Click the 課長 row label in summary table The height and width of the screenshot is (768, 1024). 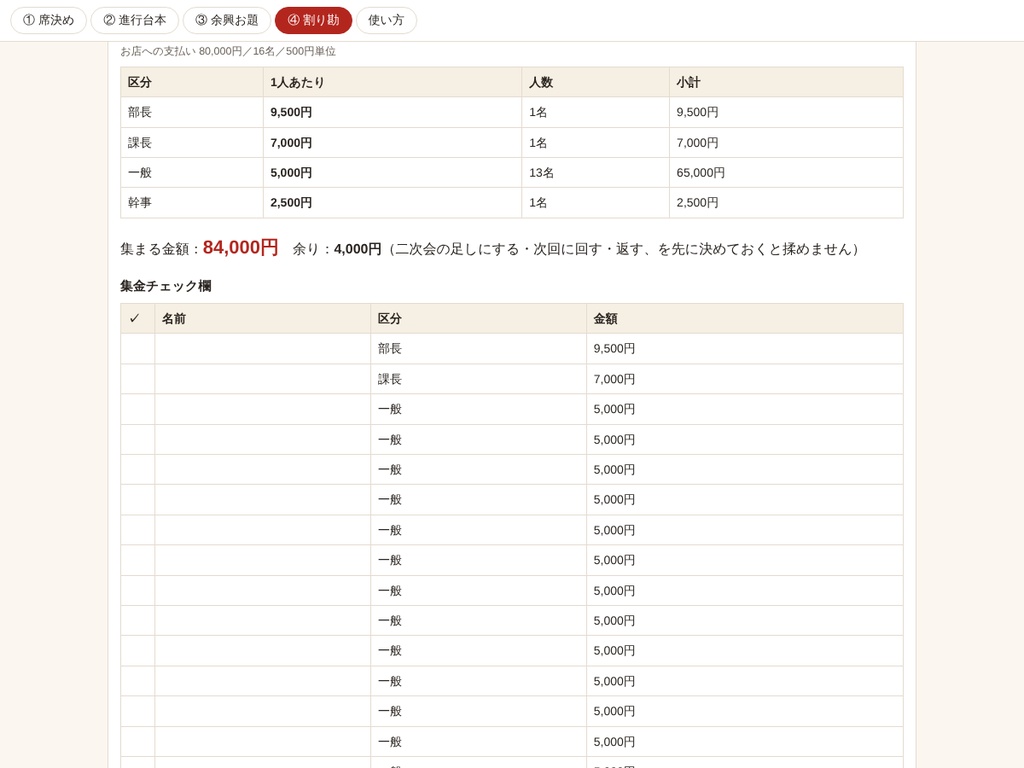click(192, 142)
